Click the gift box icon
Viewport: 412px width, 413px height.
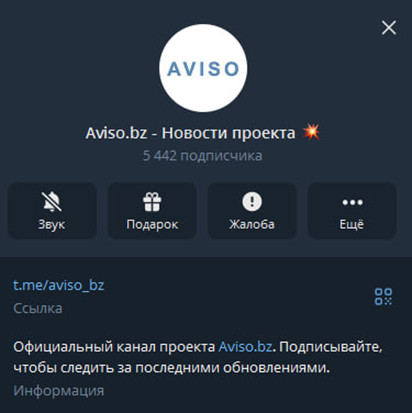click(152, 202)
